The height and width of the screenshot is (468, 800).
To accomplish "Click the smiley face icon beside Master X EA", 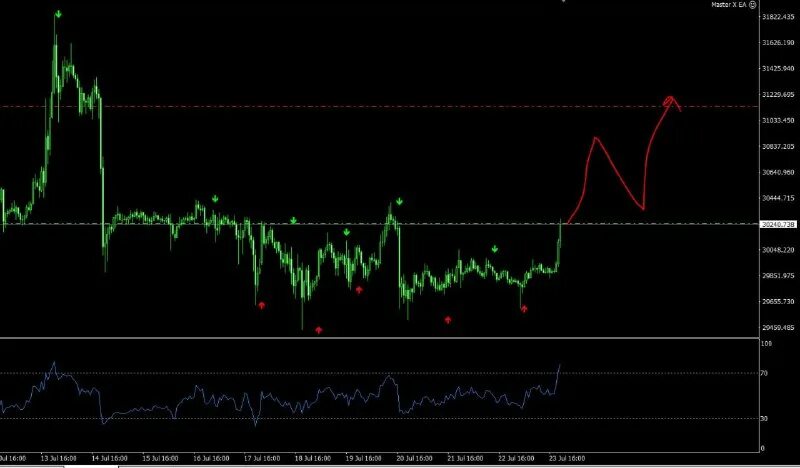I will (x=753, y=5).
